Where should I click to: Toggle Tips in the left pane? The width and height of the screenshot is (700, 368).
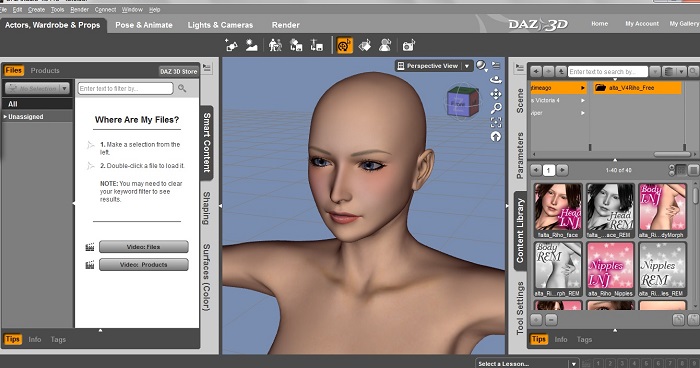[x=12, y=339]
